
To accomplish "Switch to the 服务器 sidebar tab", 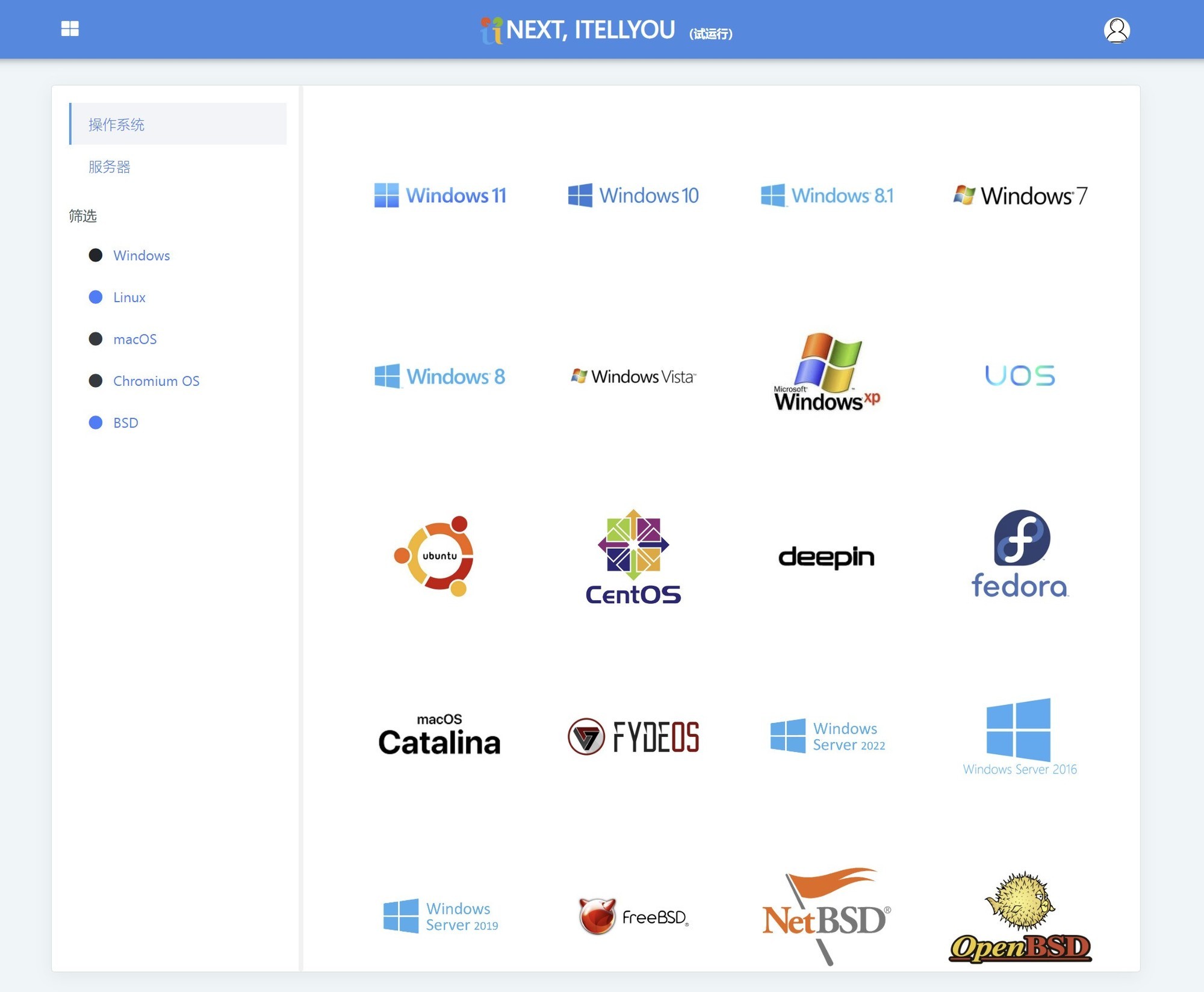I will pyautogui.click(x=178, y=167).
